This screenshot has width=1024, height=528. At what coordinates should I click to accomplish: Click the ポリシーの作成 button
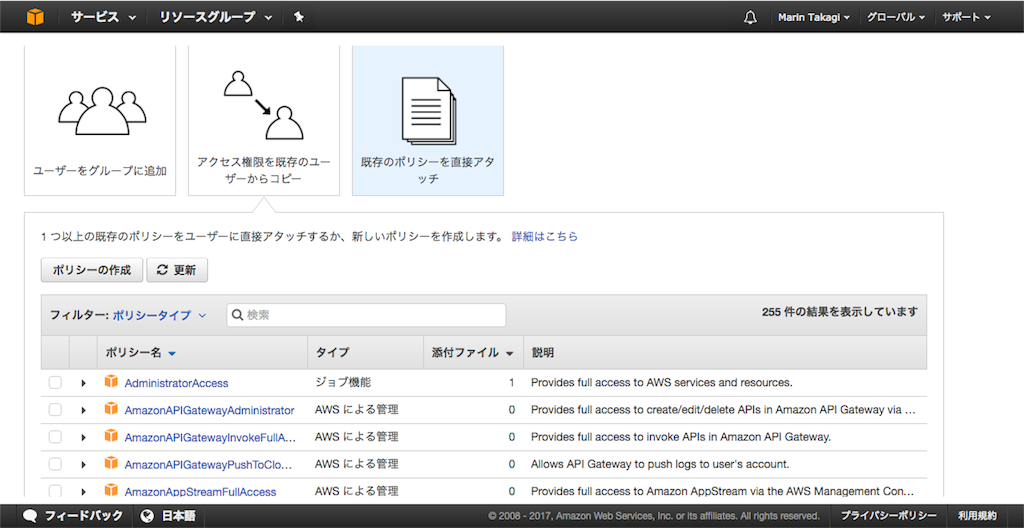click(91, 270)
